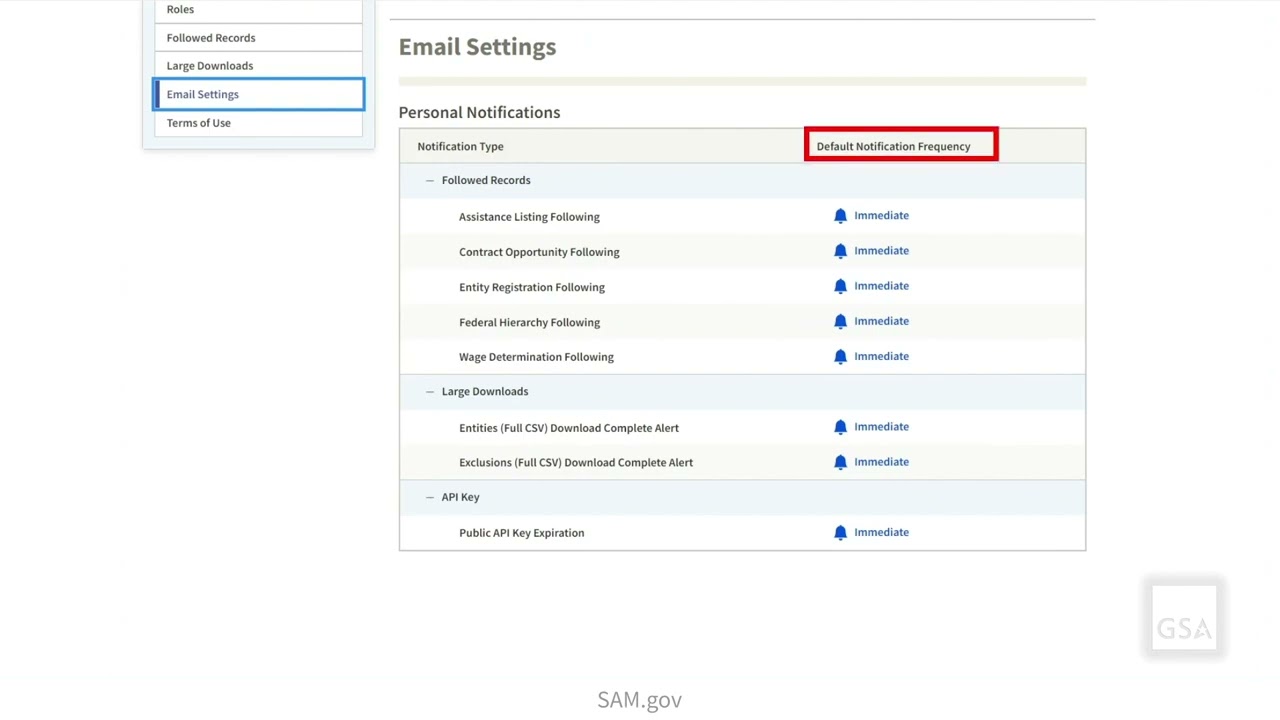Click bell icon for Federal Hierarchy Following

click(x=840, y=321)
